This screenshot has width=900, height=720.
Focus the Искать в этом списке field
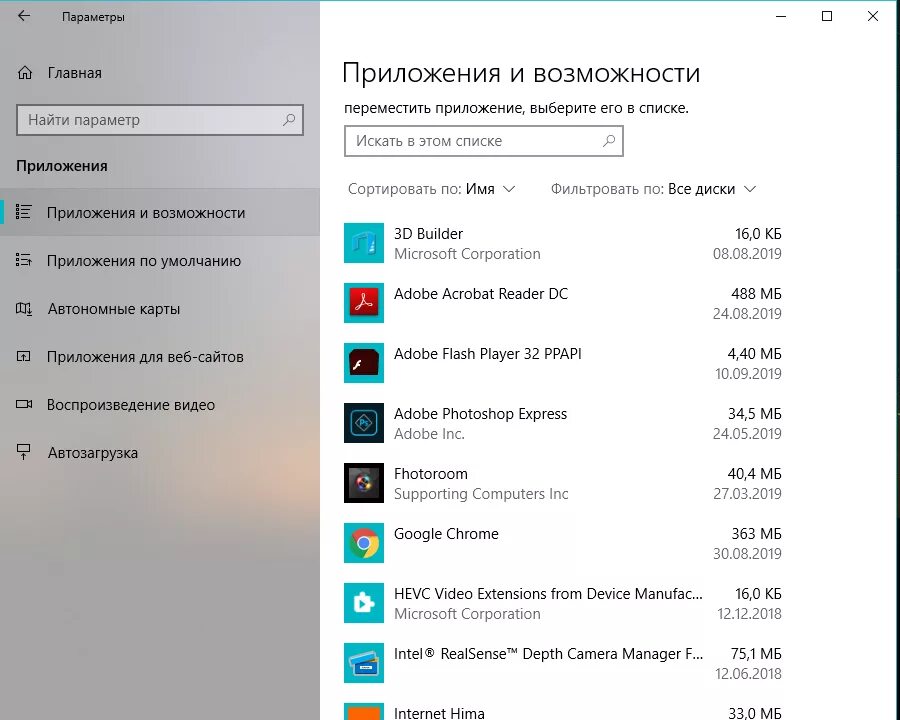click(x=484, y=141)
